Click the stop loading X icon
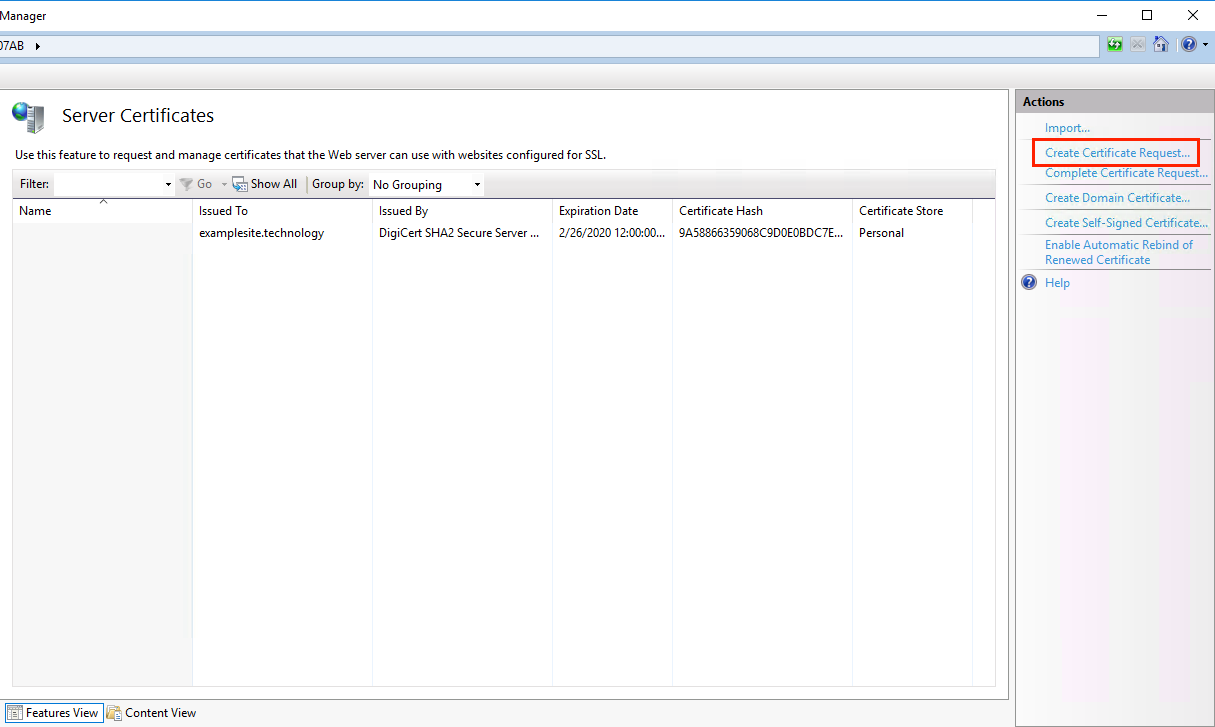 click(1138, 45)
